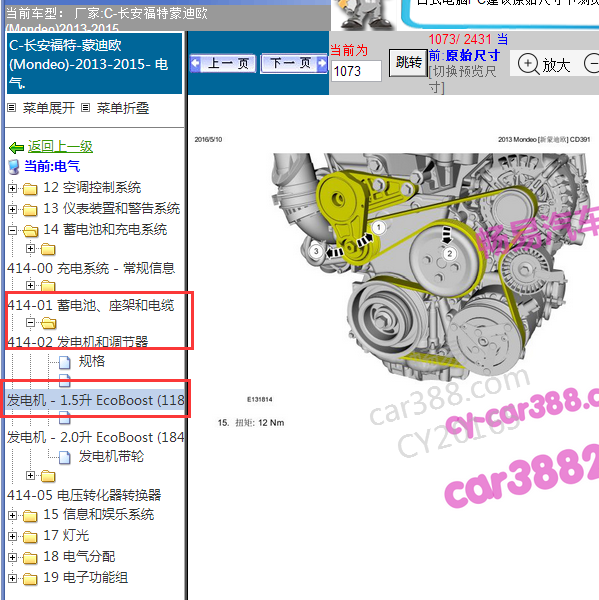Expand the 15 信息和娱乐系统 node
The height and width of the screenshot is (600, 599).
pyautogui.click(x=12, y=515)
